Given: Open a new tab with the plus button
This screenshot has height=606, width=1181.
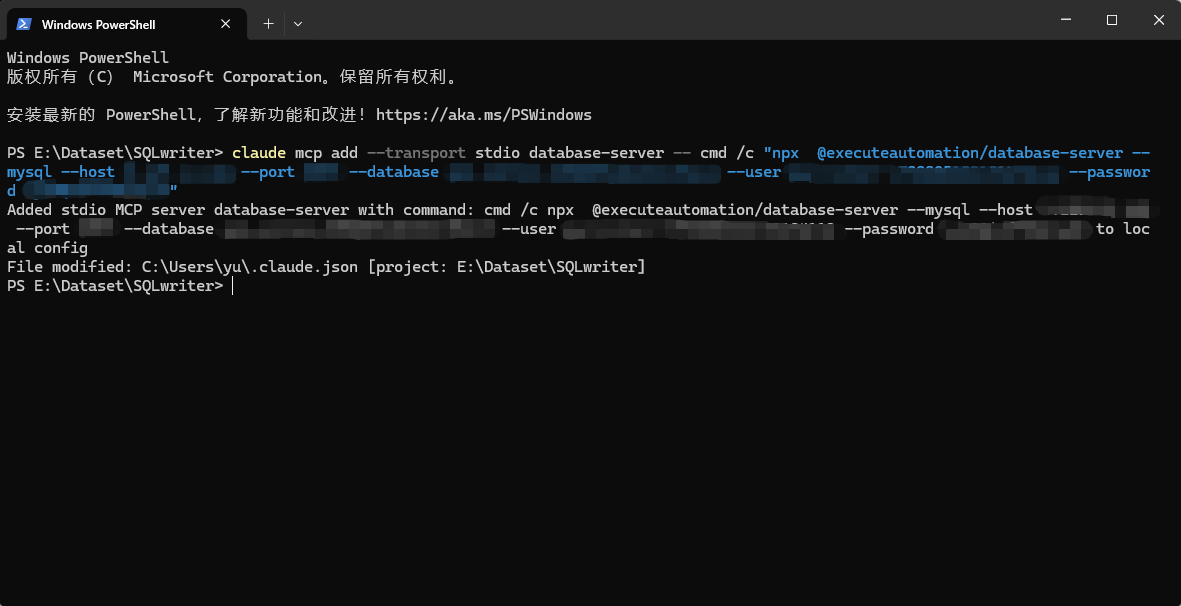Looking at the screenshot, I should click(268, 24).
